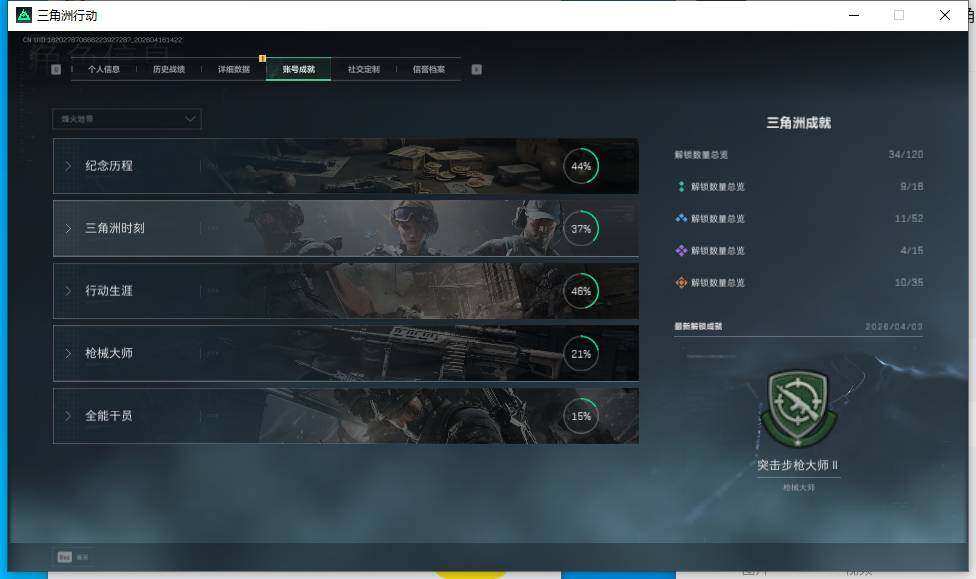Click the 46% progress ring
976x579 pixels.
(581, 291)
